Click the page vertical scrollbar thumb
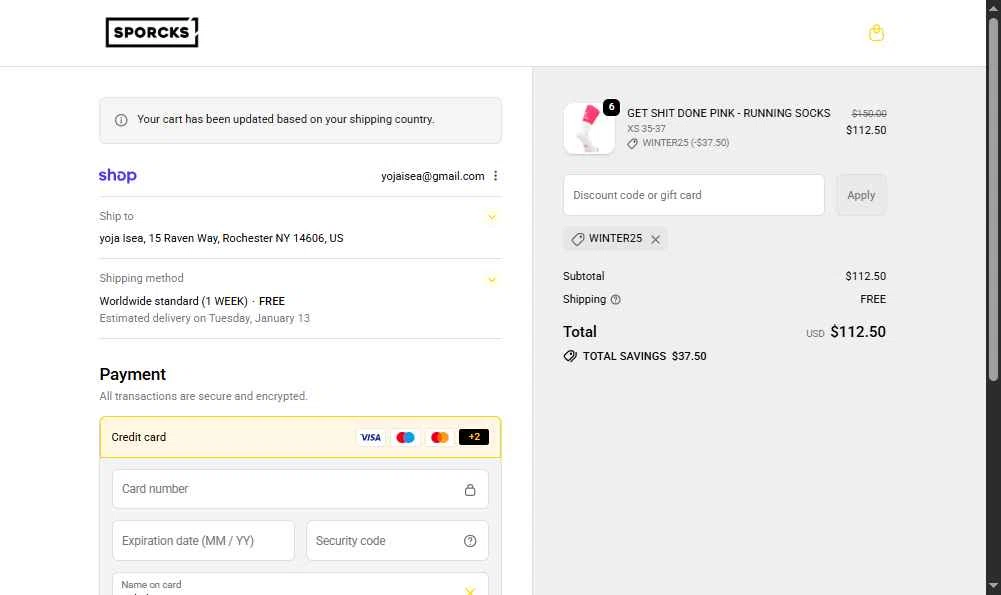Viewport: 1001px width, 595px height. (x=993, y=199)
